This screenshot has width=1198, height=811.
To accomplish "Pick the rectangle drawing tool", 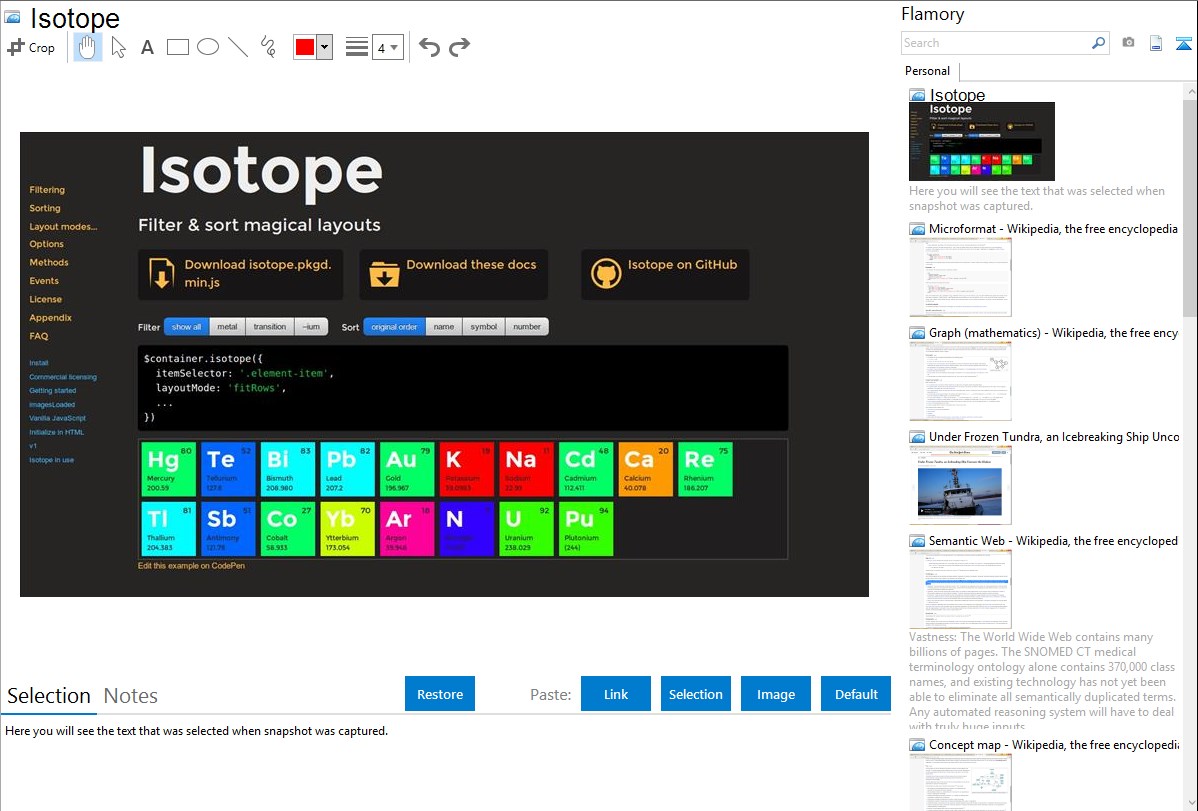I will pyautogui.click(x=177, y=47).
